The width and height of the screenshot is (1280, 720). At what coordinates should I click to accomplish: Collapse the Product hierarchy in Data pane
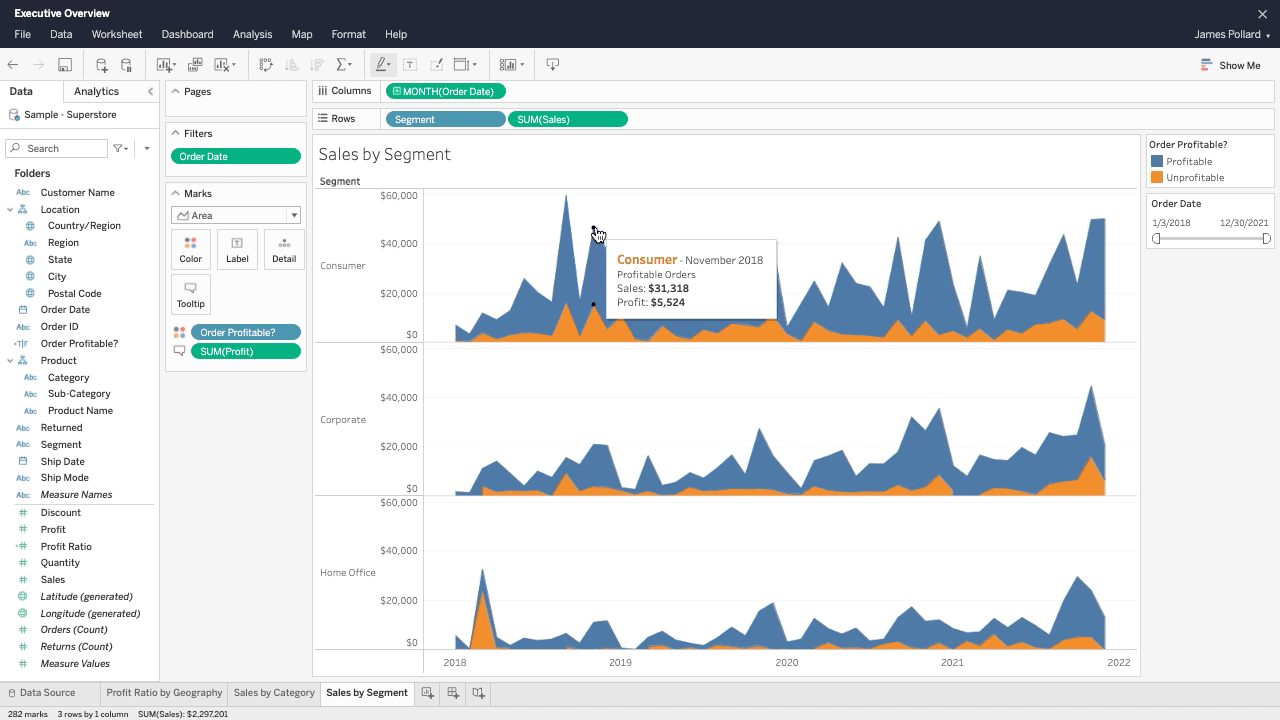point(10,361)
